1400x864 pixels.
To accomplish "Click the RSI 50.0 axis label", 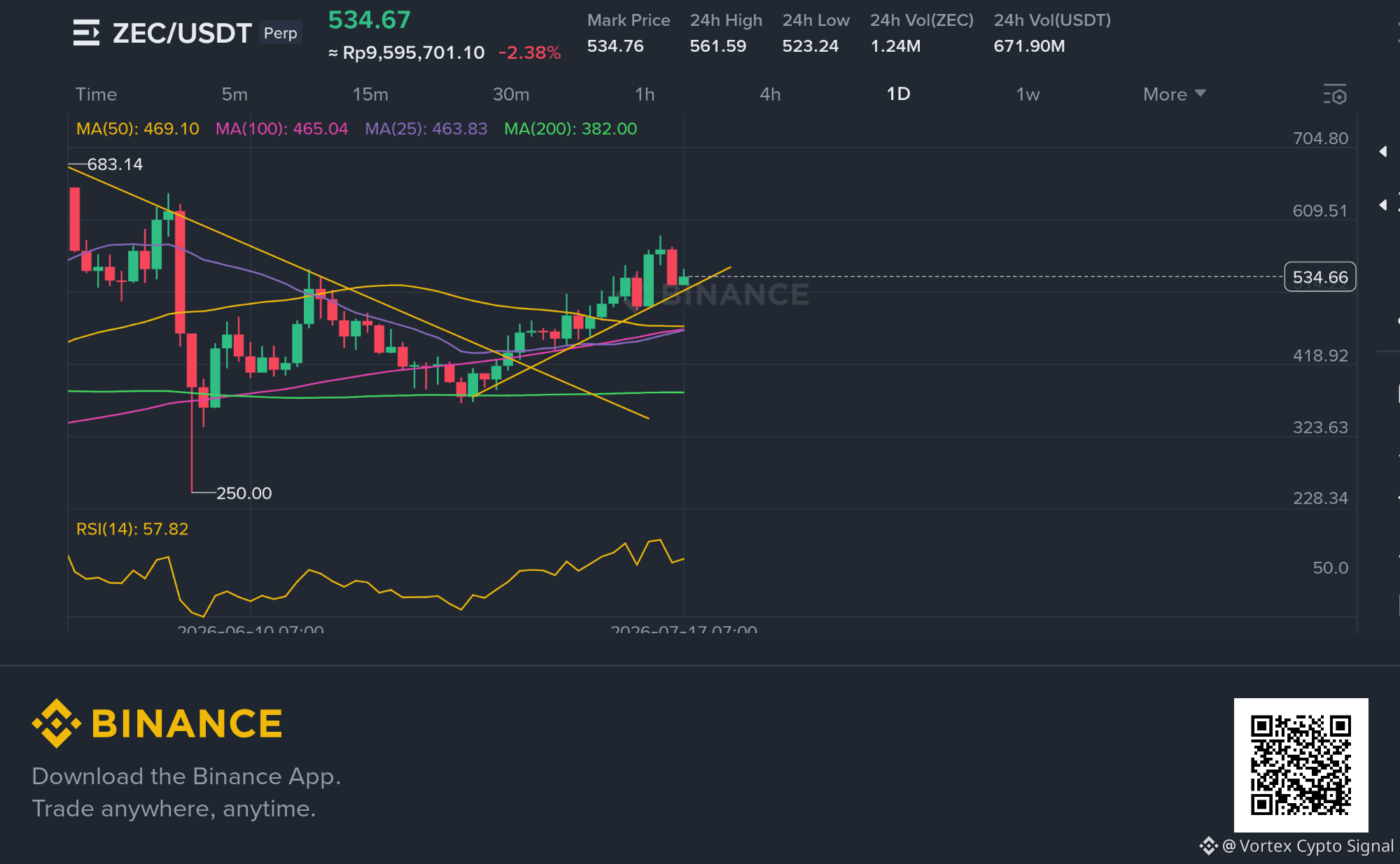I will click(x=1330, y=567).
